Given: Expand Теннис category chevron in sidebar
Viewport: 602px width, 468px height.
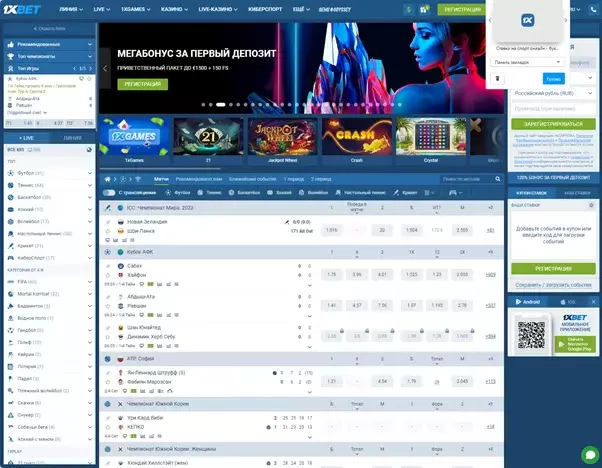Looking at the screenshot, I should coord(89,185).
